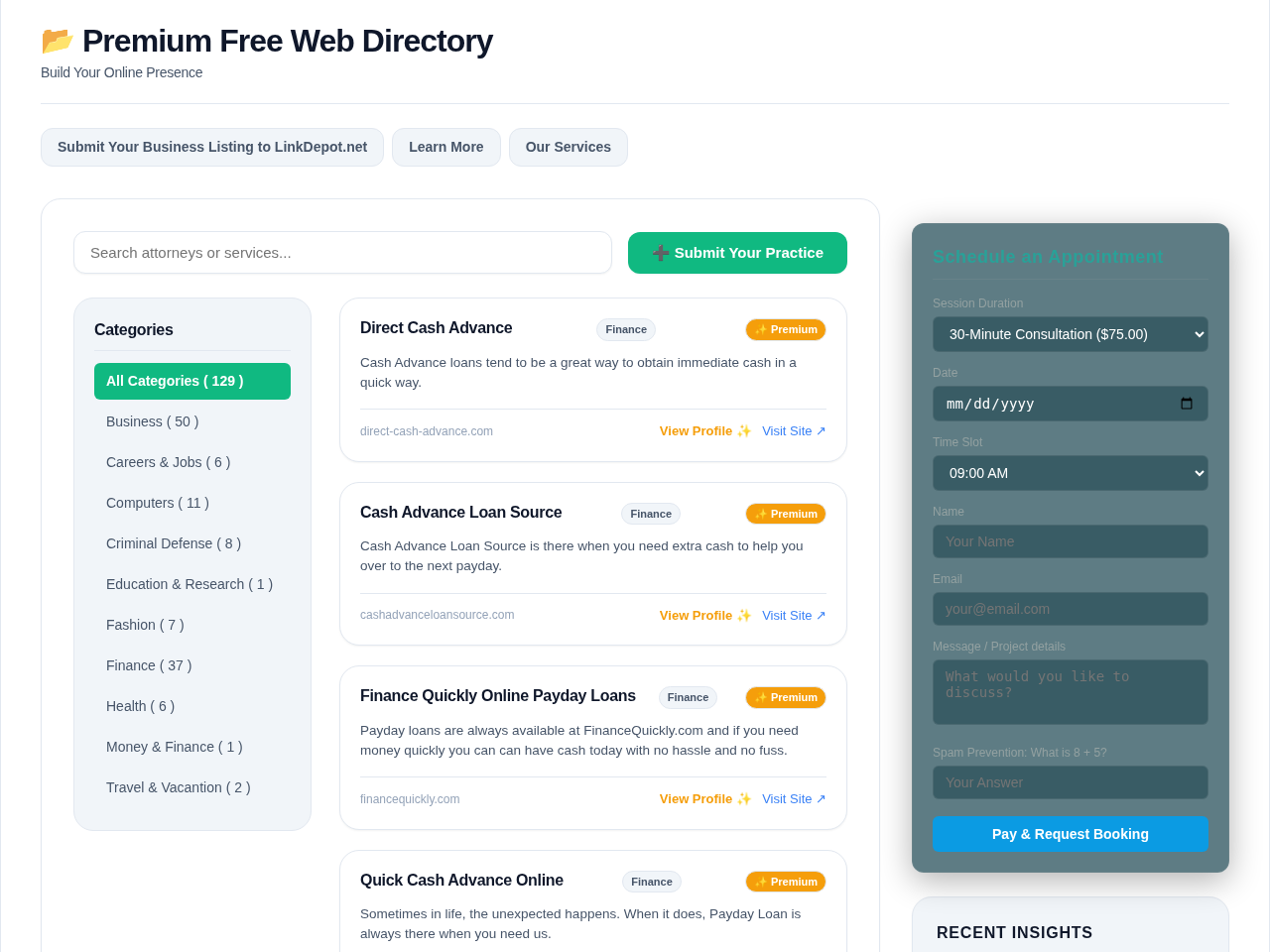Click the Cash Advance Loan Source listing title
The height and width of the screenshot is (952, 1270).
coord(461,513)
